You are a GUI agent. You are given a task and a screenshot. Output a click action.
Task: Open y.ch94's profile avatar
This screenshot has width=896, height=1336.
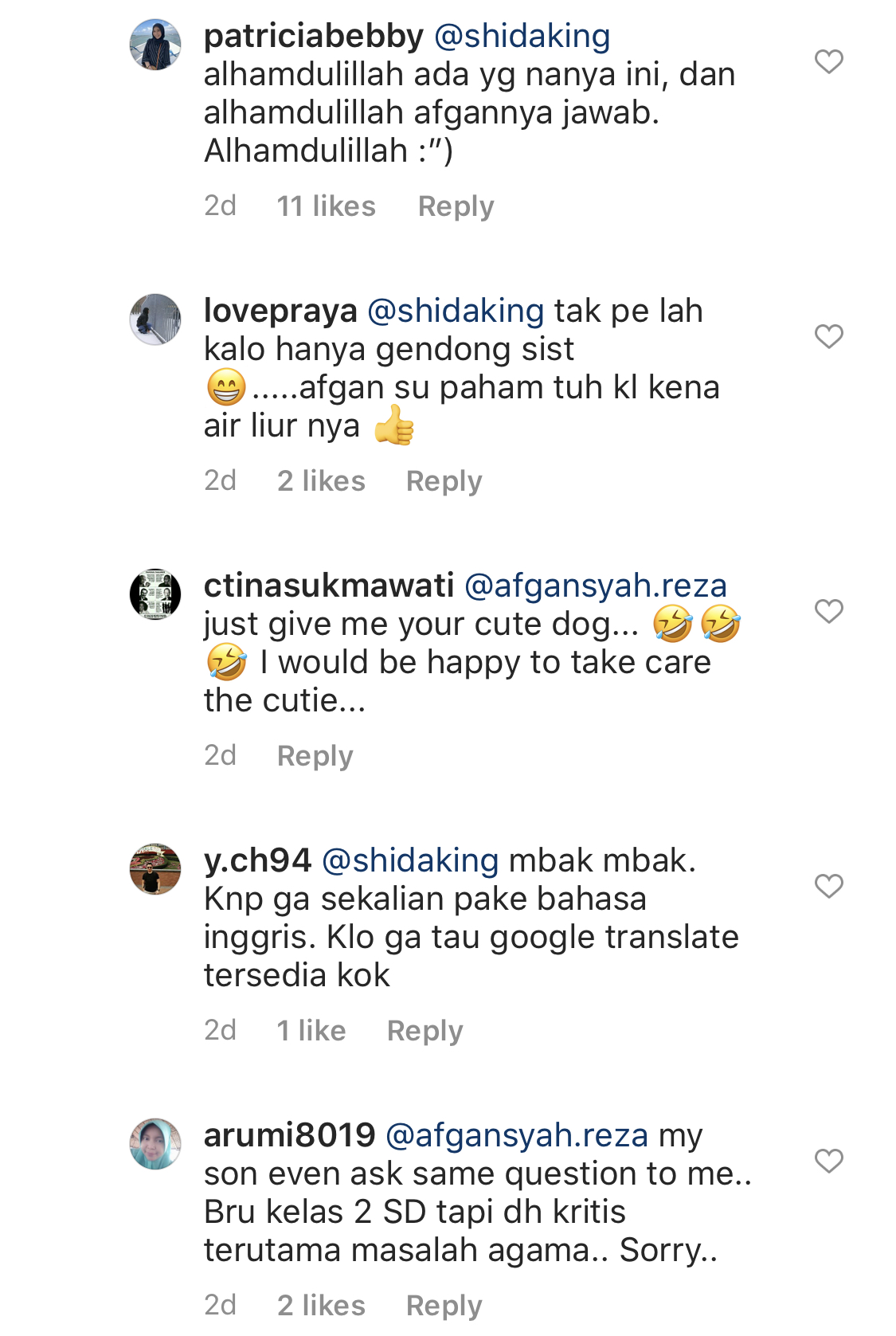tap(155, 869)
